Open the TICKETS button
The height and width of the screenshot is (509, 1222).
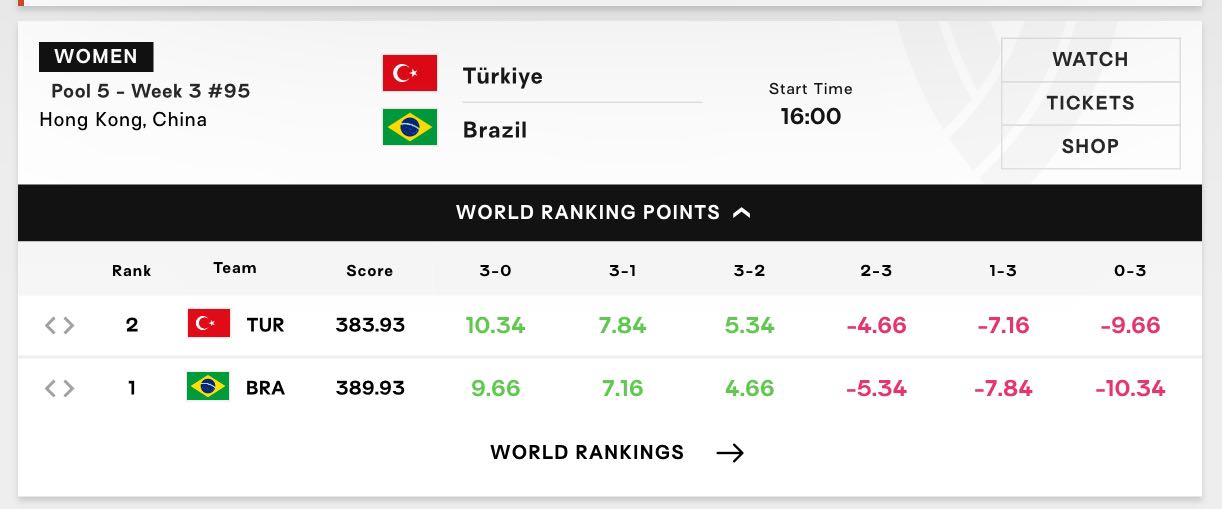pos(1090,103)
